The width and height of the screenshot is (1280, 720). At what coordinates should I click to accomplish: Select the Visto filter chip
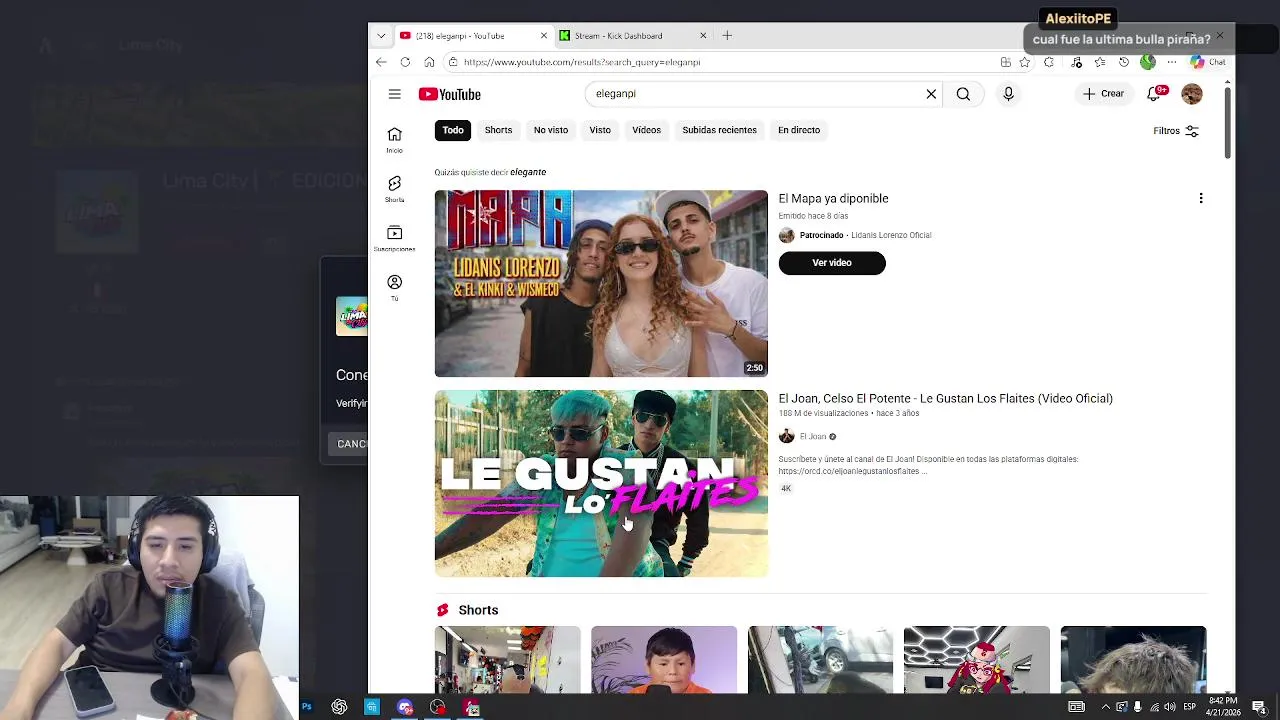(x=600, y=130)
